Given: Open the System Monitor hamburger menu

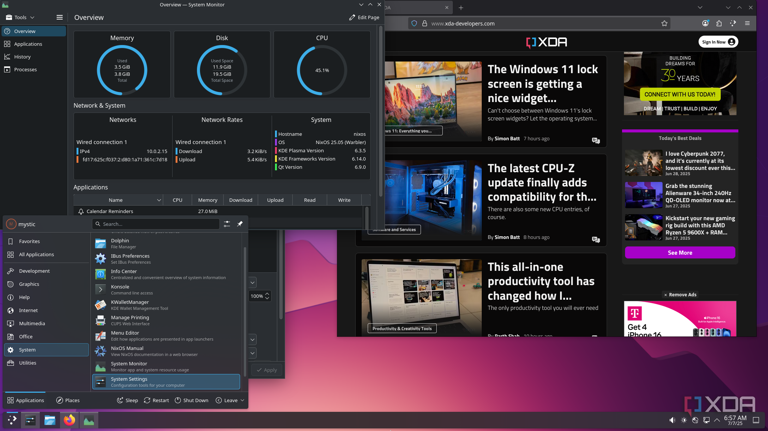Looking at the screenshot, I should pyautogui.click(x=59, y=17).
